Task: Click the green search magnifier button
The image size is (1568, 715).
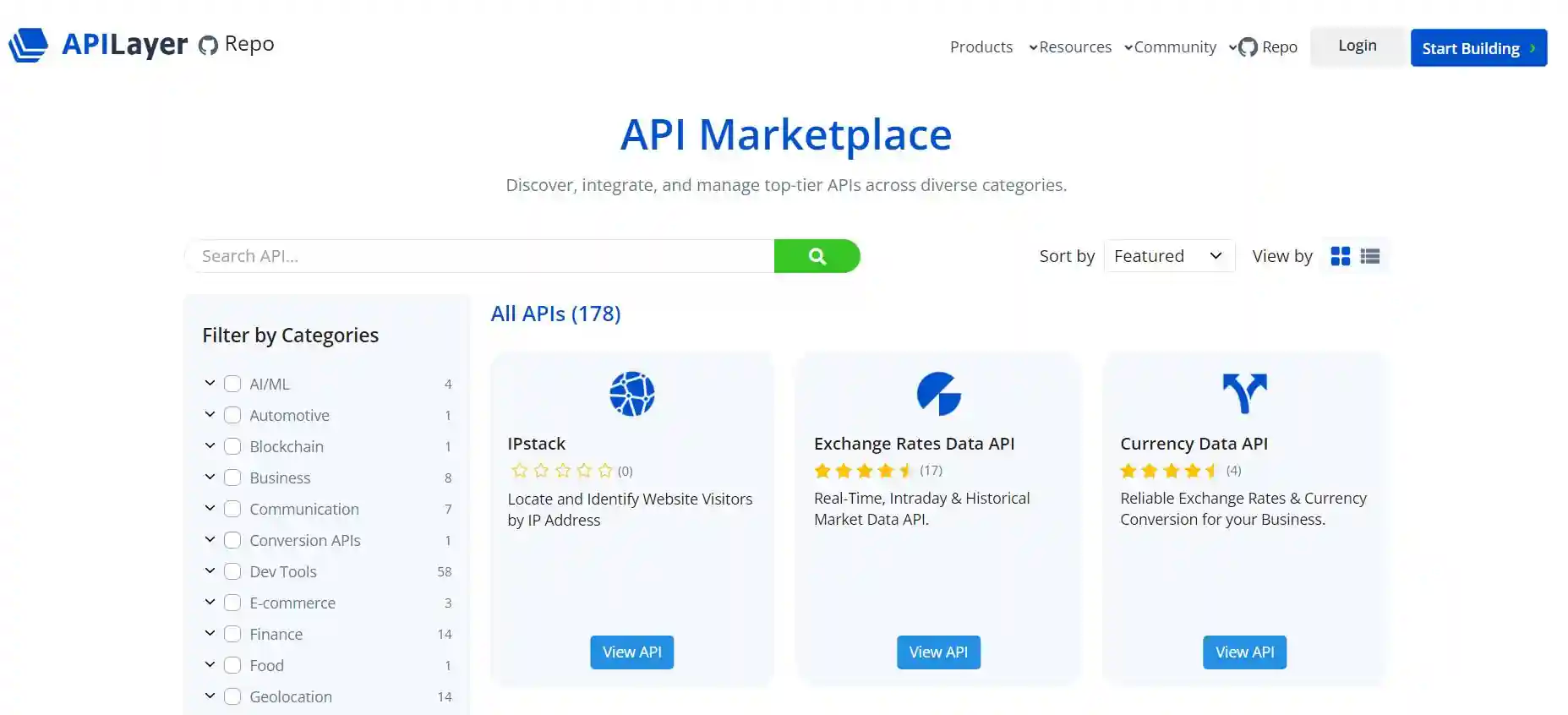Action: (x=817, y=256)
